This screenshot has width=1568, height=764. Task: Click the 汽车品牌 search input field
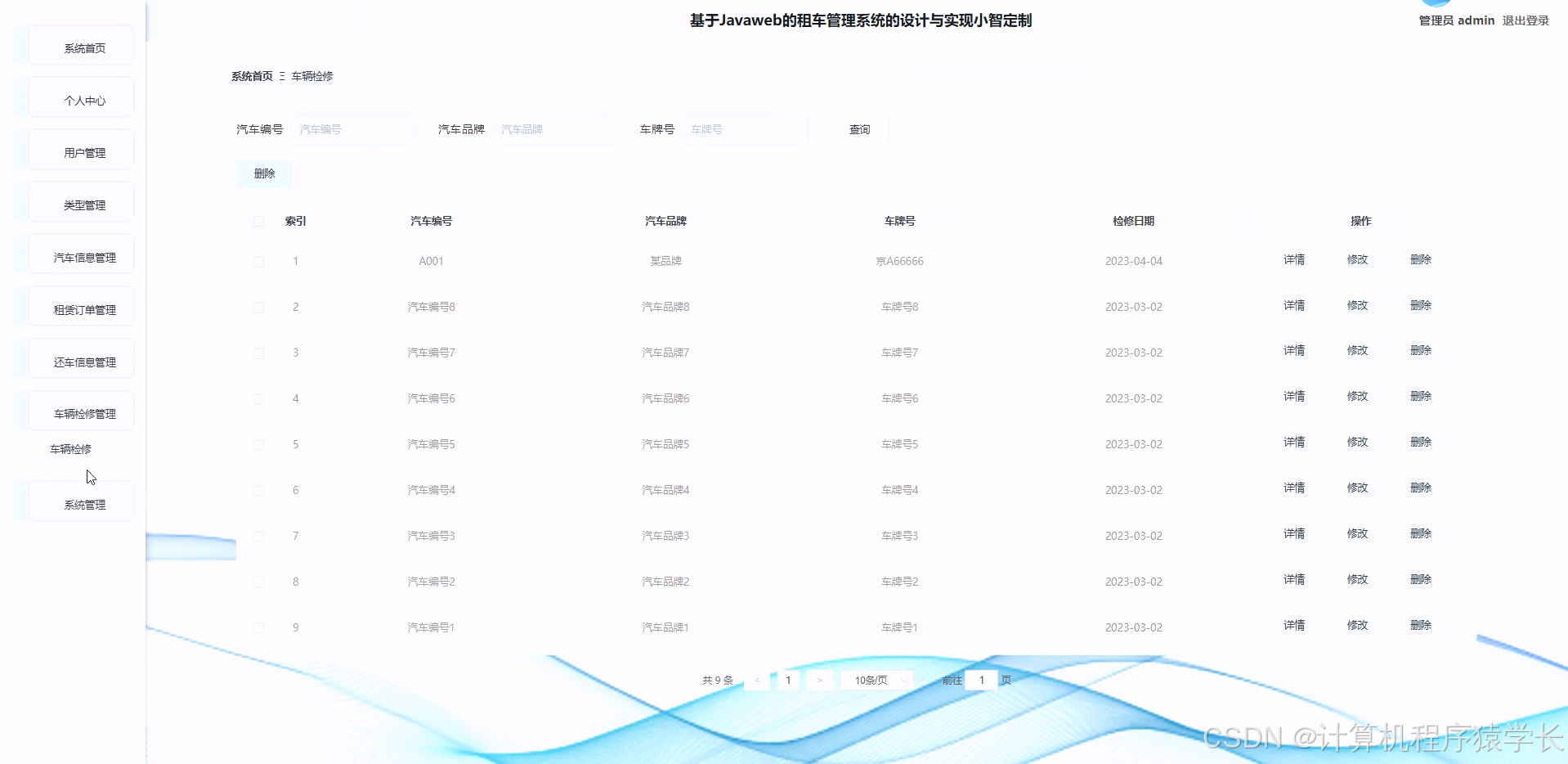(556, 129)
